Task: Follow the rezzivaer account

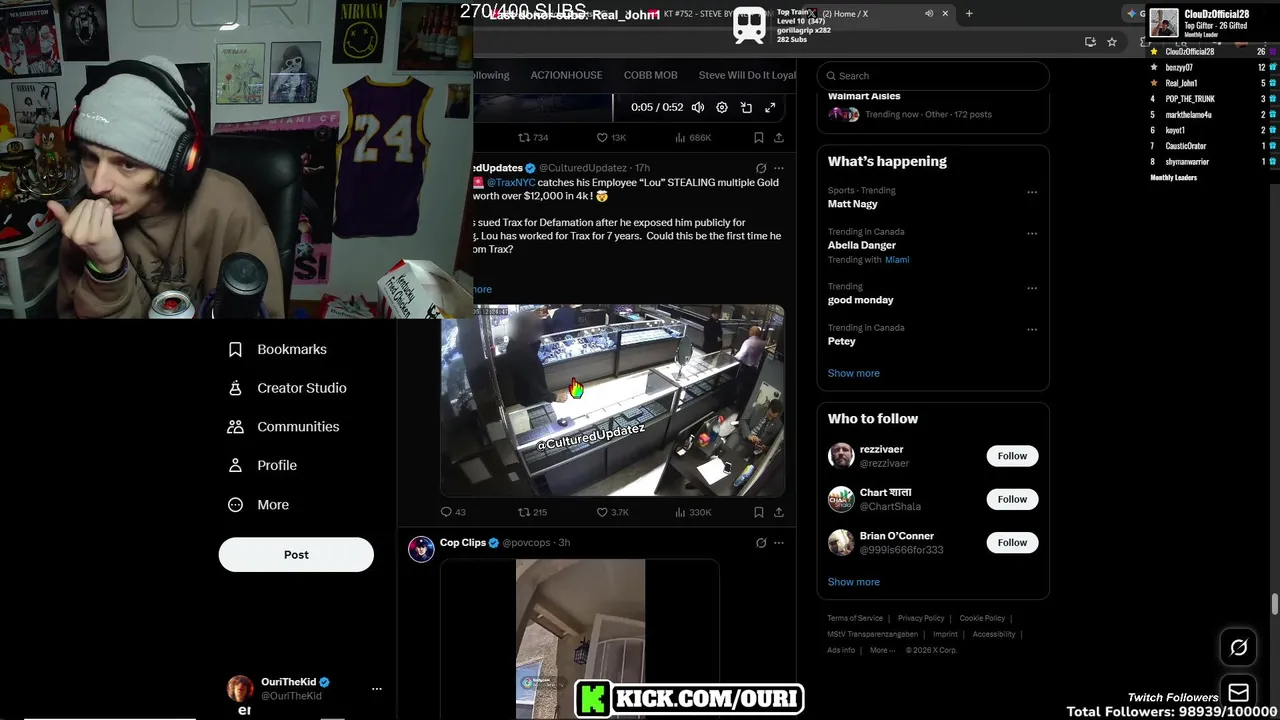Action: (x=1012, y=456)
